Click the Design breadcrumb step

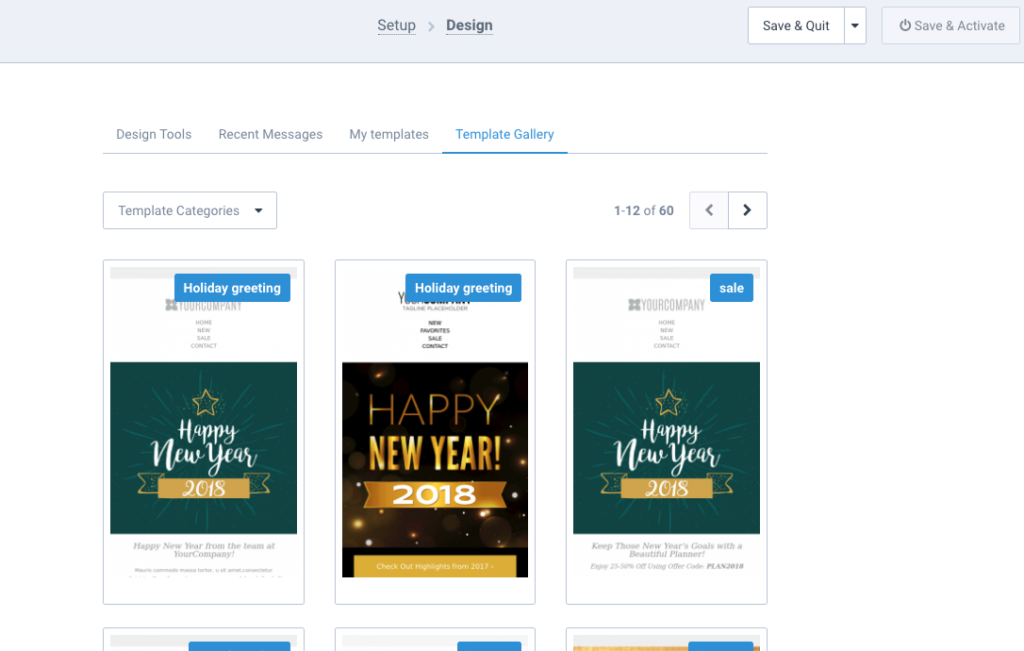point(470,25)
